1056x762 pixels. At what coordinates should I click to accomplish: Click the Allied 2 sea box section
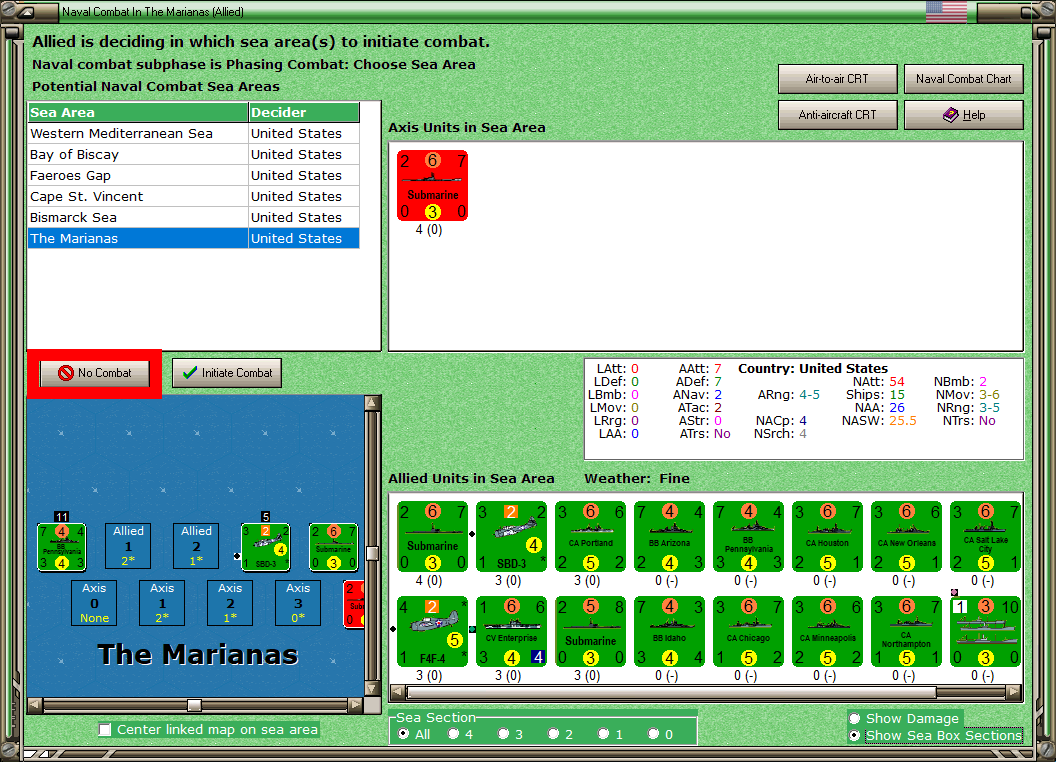[x=196, y=546]
